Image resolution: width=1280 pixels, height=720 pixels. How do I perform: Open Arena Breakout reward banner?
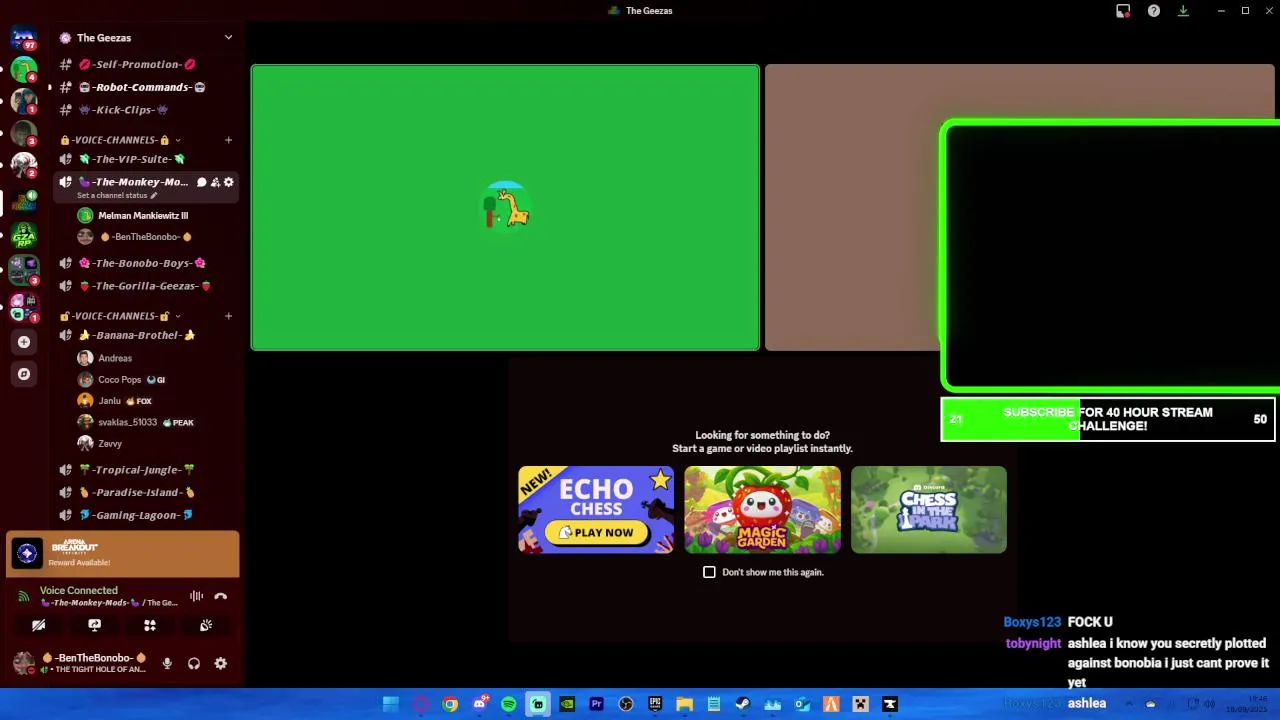point(123,554)
